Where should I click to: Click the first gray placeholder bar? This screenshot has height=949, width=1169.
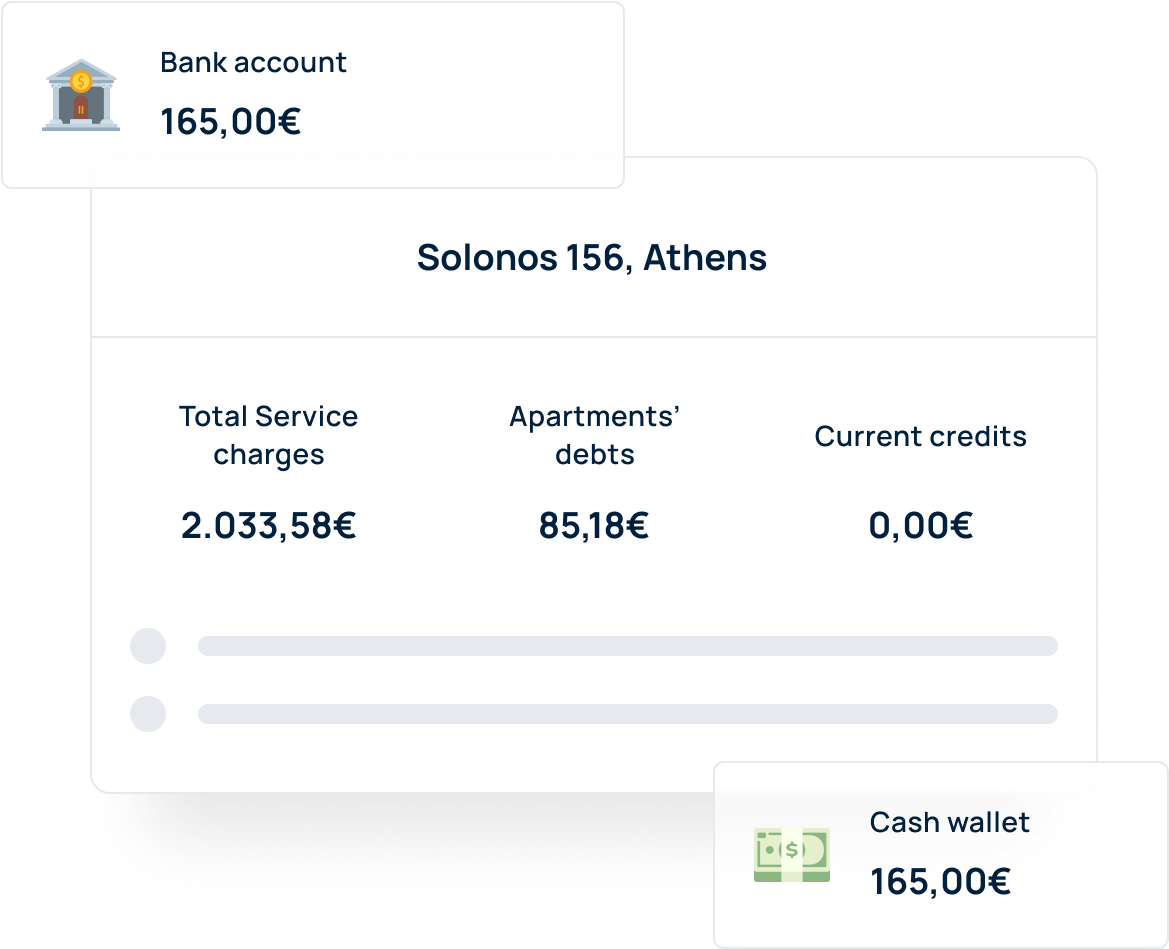[628, 646]
